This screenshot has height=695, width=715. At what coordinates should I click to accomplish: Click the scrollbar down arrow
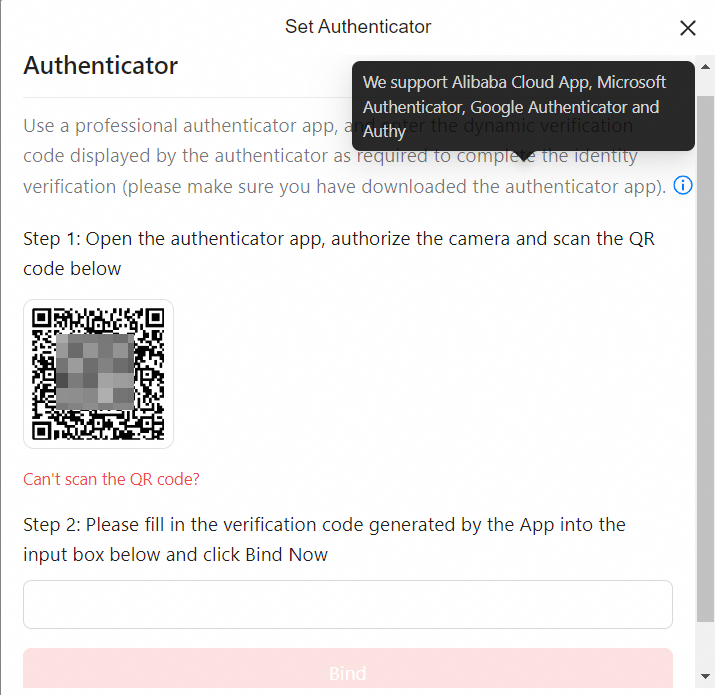tap(705, 676)
